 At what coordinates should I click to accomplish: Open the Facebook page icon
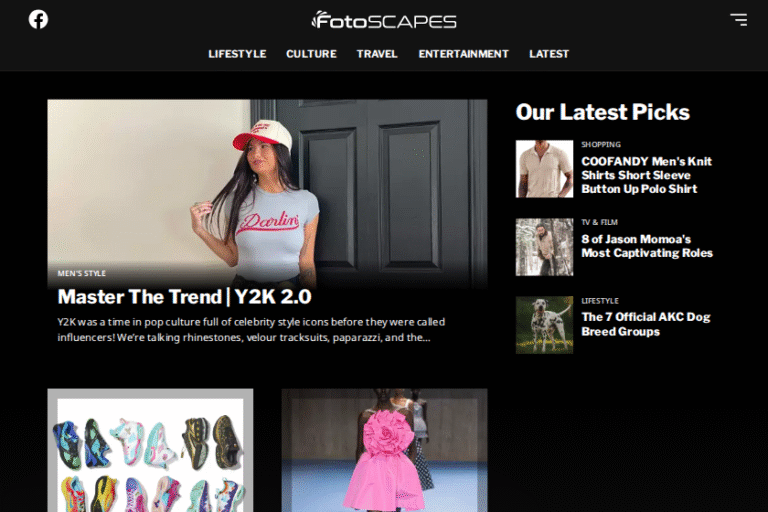click(38, 19)
